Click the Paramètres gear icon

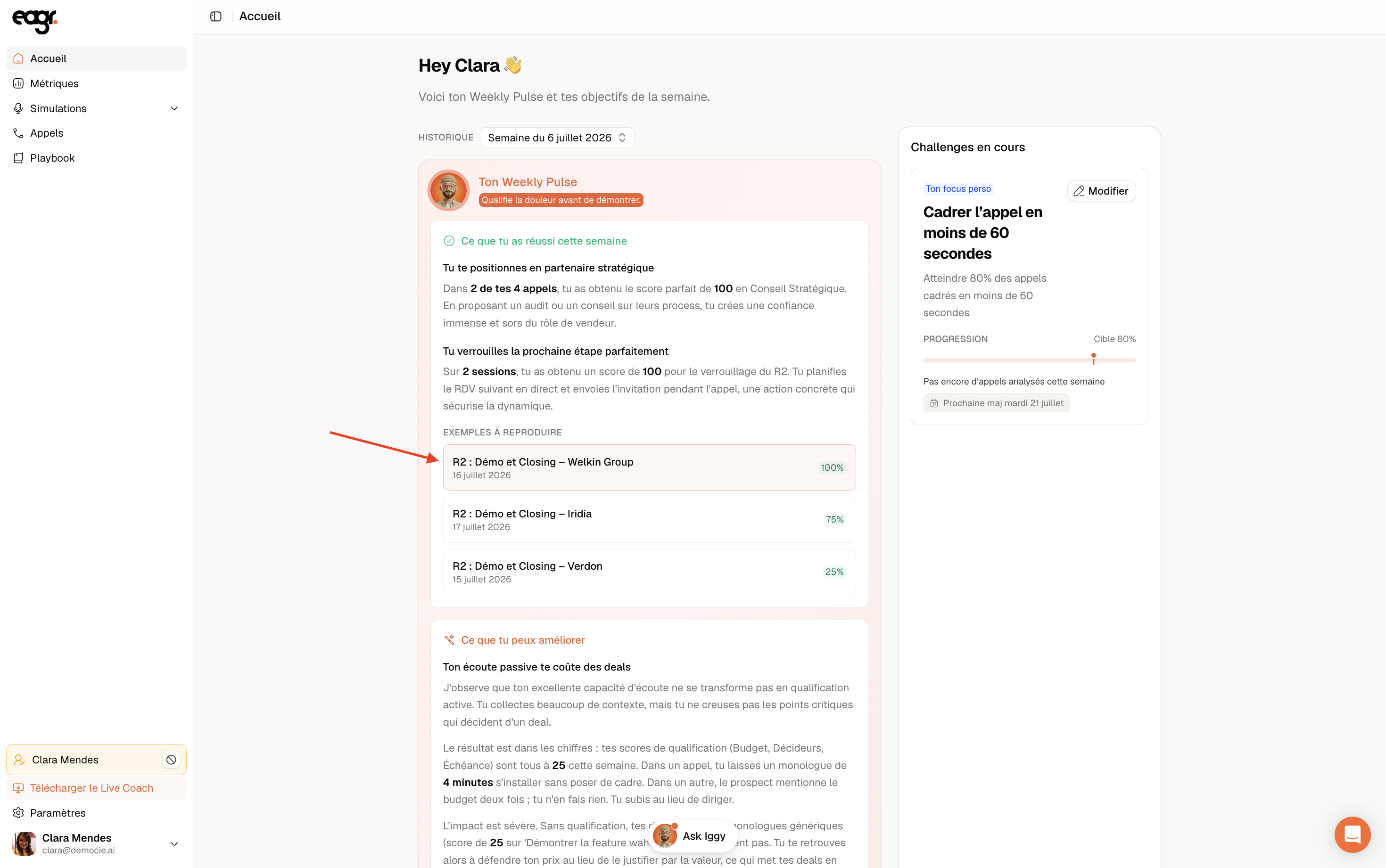click(x=18, y=813)
